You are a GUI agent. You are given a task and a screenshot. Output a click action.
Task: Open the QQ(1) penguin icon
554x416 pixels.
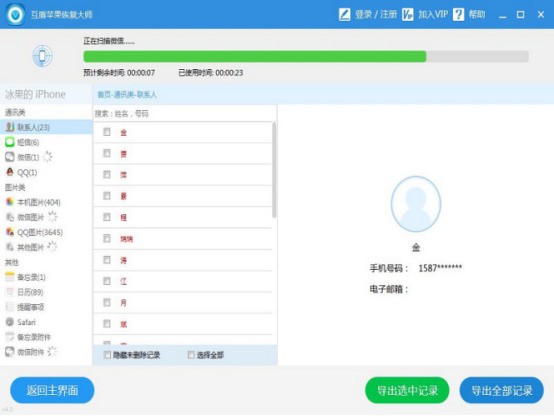(x=10, y=172)
